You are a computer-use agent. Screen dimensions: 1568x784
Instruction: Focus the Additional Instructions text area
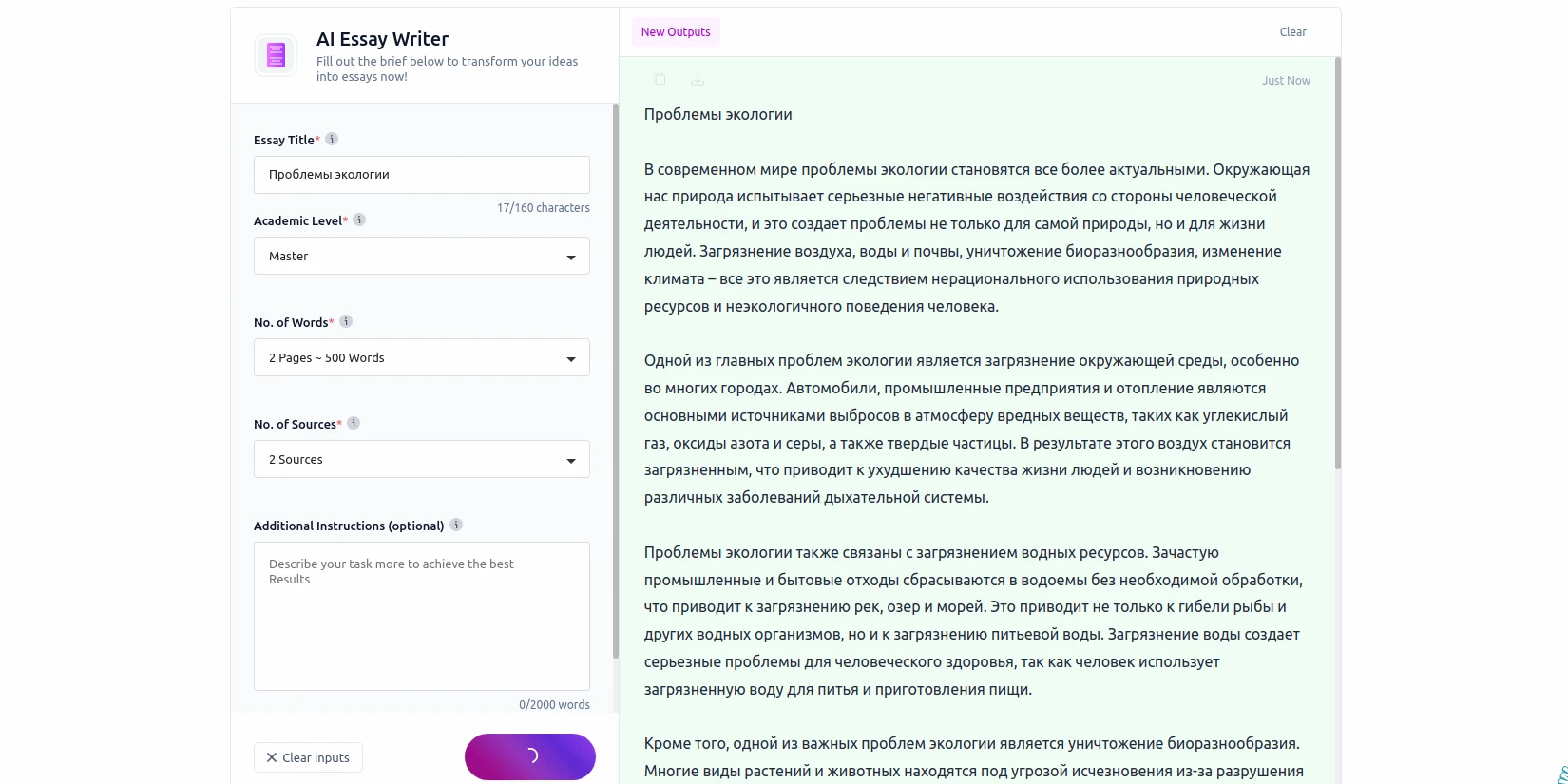pos(422,616)
